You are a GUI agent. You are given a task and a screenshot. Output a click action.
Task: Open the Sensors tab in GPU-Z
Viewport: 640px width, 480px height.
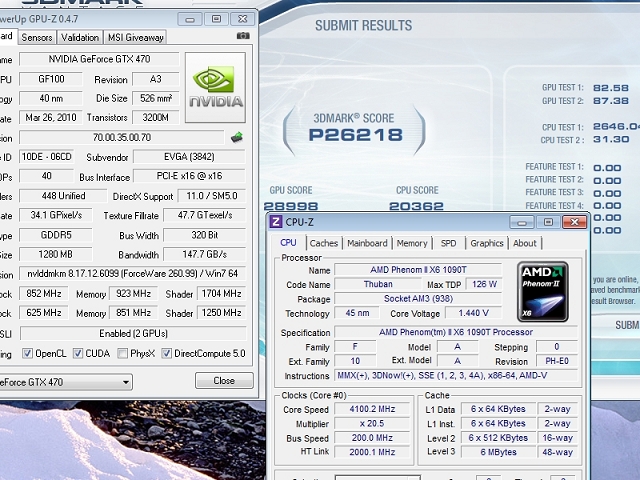37,38
